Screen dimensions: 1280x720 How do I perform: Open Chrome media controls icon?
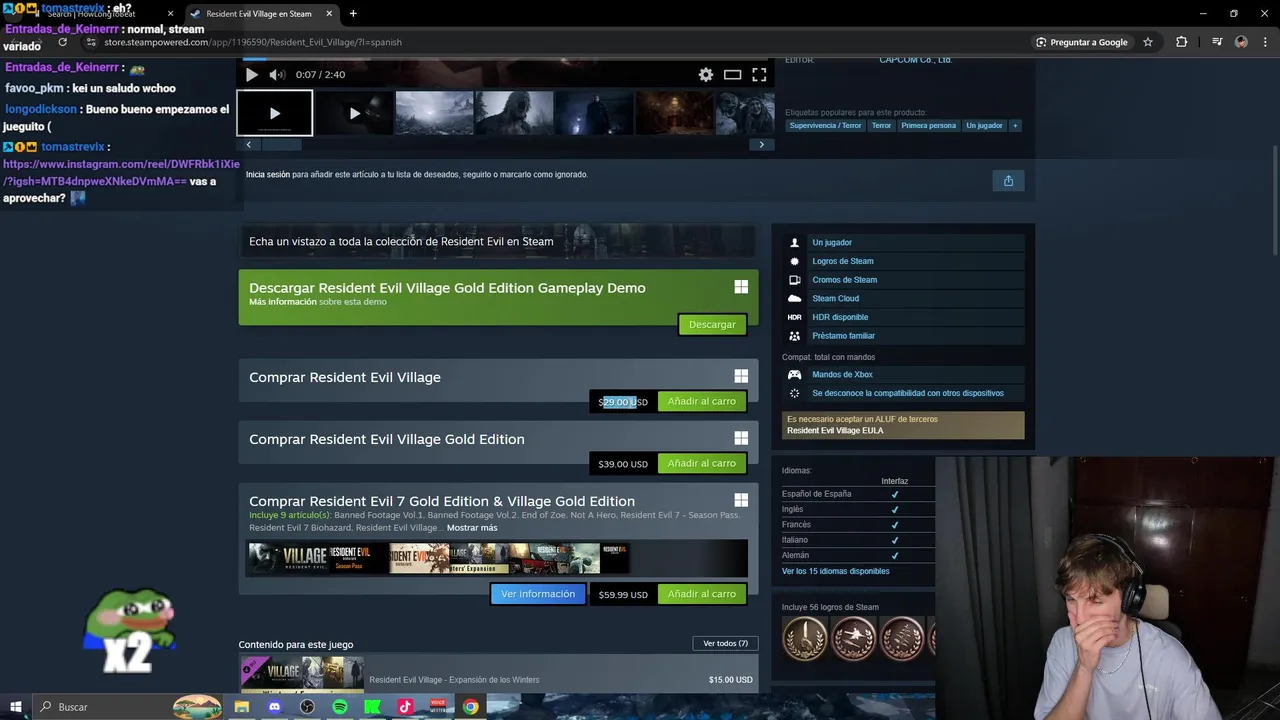click(x=1217, y=42)
